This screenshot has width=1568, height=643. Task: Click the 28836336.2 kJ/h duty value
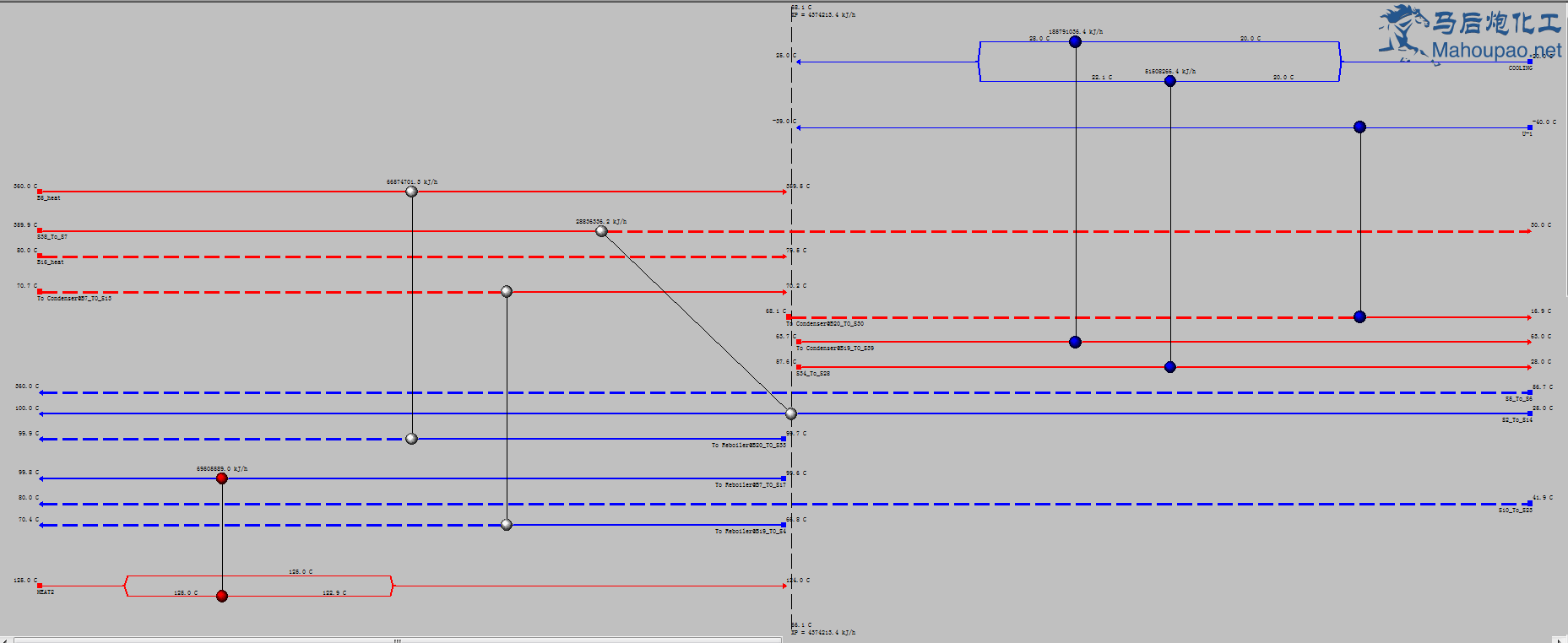coord(601,222)
